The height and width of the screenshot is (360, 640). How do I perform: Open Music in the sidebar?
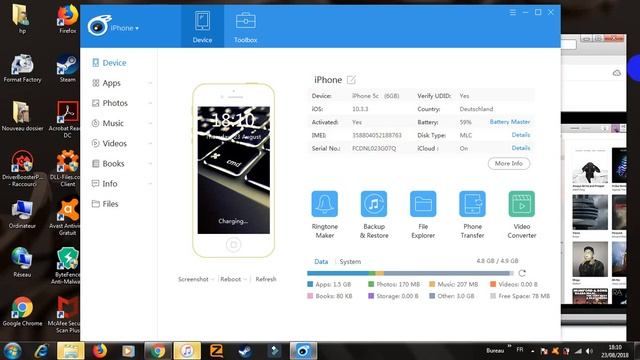[x=108, y=123]
